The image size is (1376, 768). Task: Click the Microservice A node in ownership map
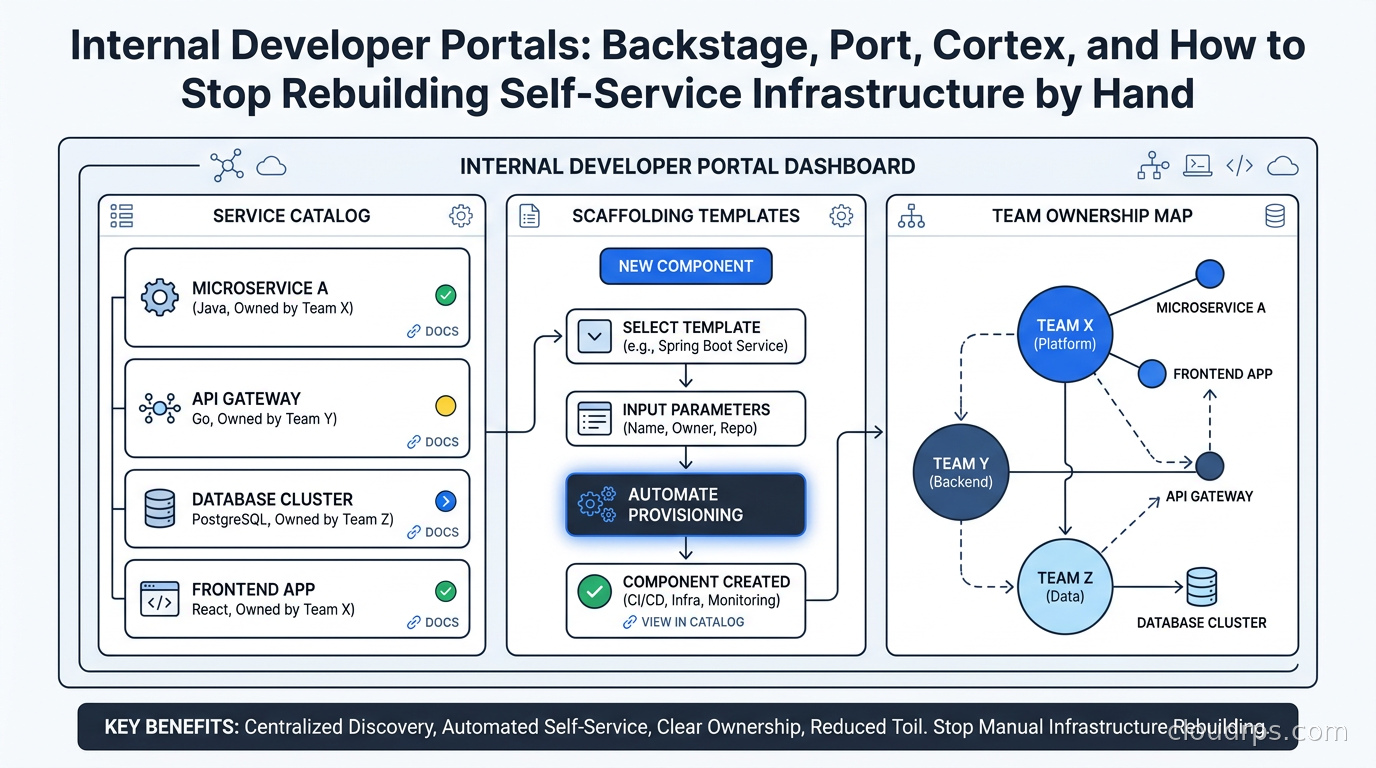coord(1210,274)
